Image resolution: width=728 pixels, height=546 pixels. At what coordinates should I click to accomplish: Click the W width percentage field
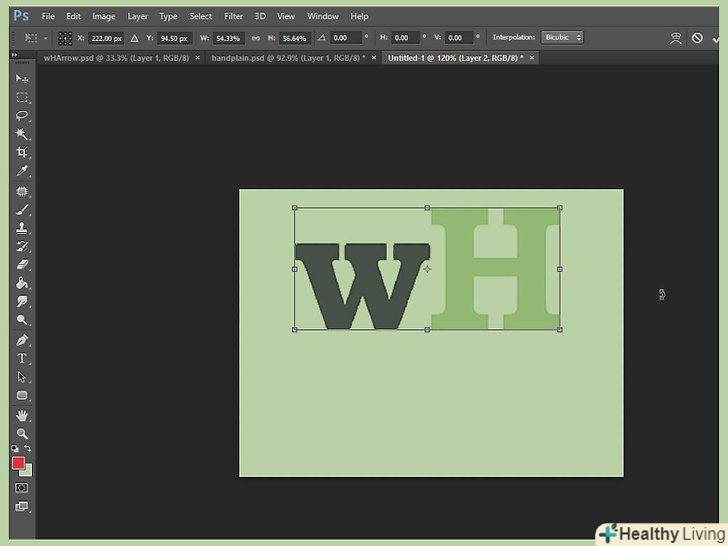coord(229,38)
